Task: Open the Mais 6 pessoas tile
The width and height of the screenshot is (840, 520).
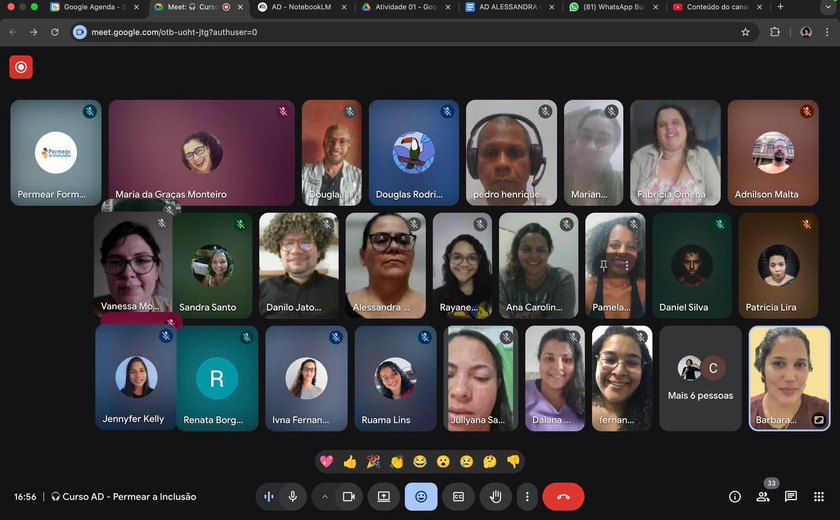Action: [x=700, y=378]
